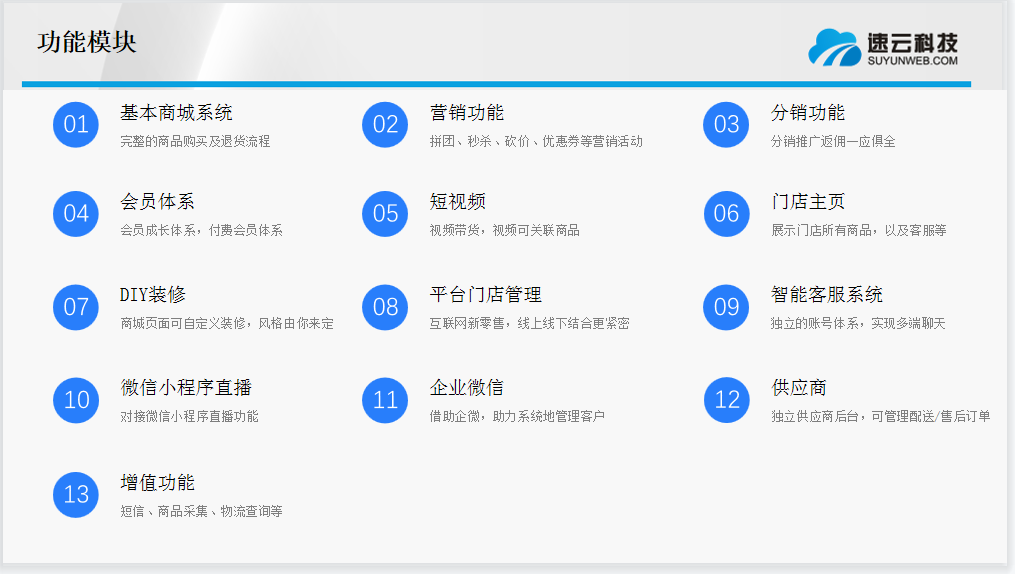Image resolution: width=1015 pixels, height=574 pixels.
Task: Open the 平台门店管理 title
Action: pos(485,295)
